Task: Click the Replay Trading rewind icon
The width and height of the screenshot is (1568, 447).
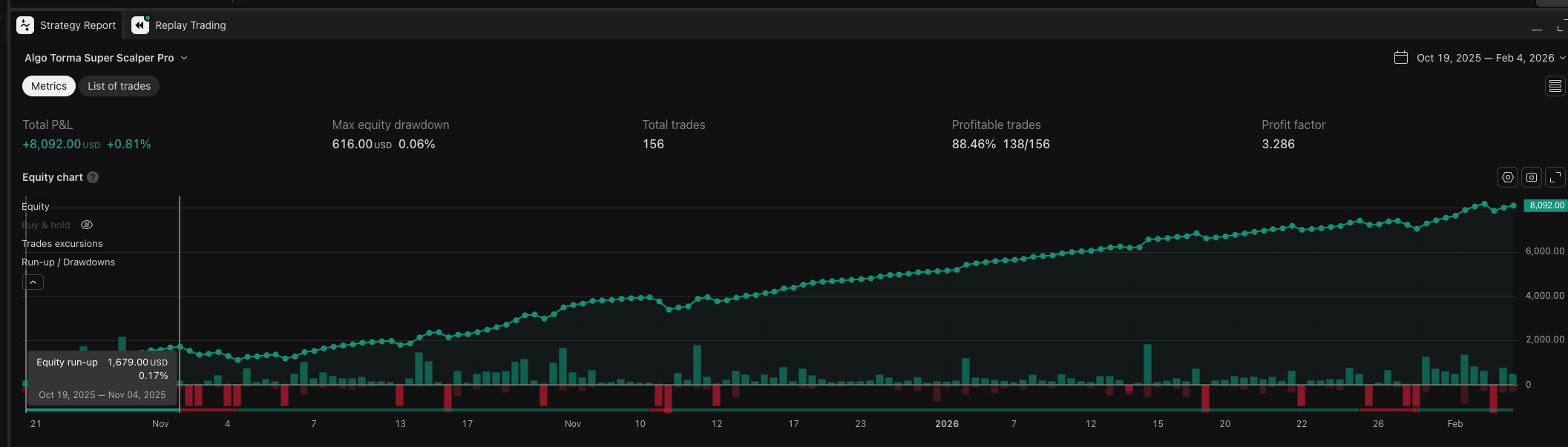Action: [x=140, y=25]
